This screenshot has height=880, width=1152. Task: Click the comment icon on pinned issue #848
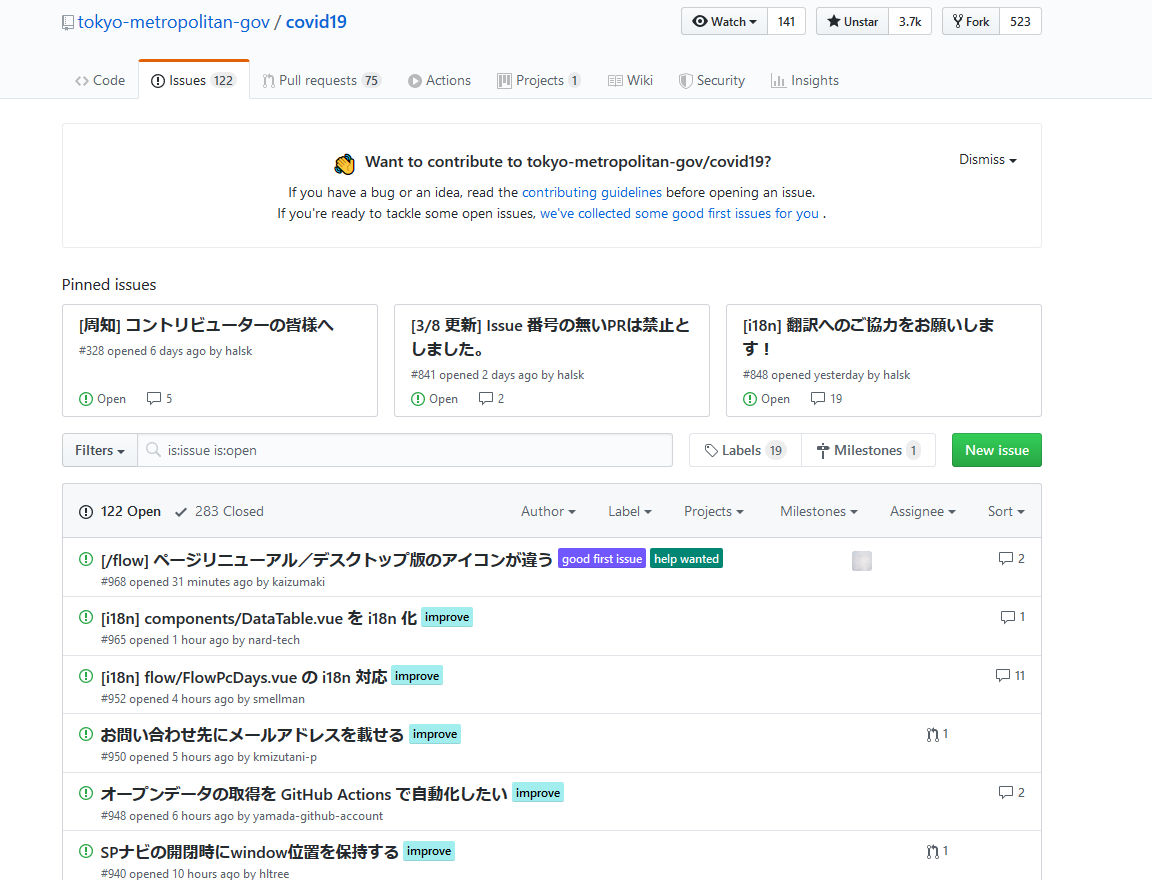pyautogui.click(x=818, y=398)
